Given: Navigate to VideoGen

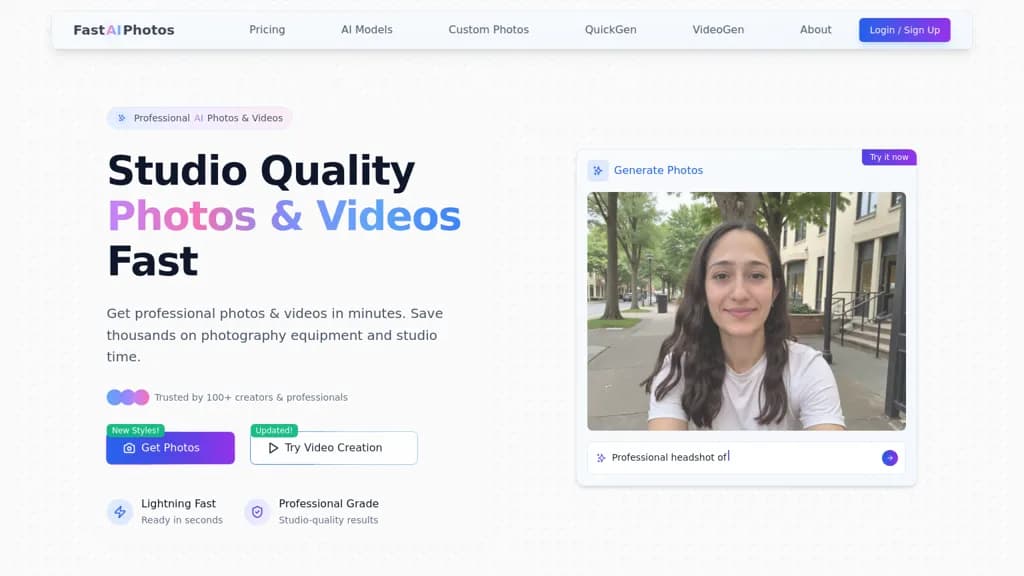Looking at the screenshot, I should point(718,30).
